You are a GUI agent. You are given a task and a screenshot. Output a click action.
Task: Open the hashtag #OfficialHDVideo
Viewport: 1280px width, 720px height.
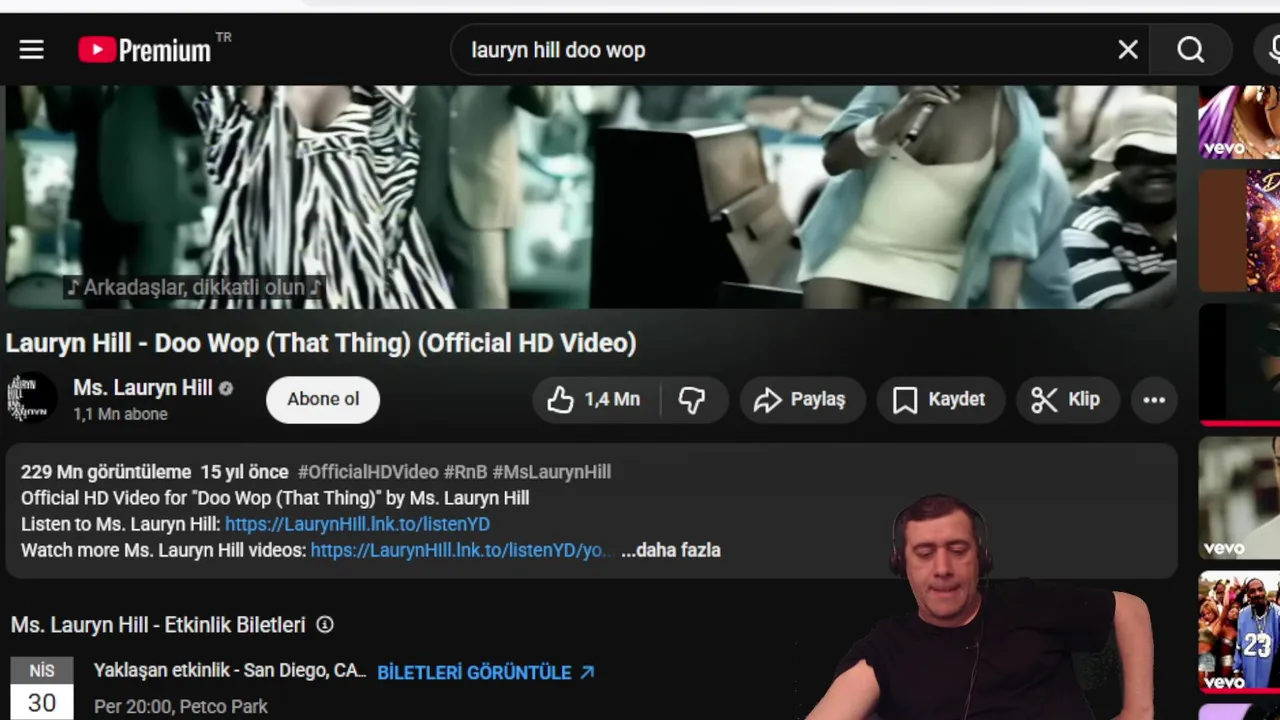(368, 472)
